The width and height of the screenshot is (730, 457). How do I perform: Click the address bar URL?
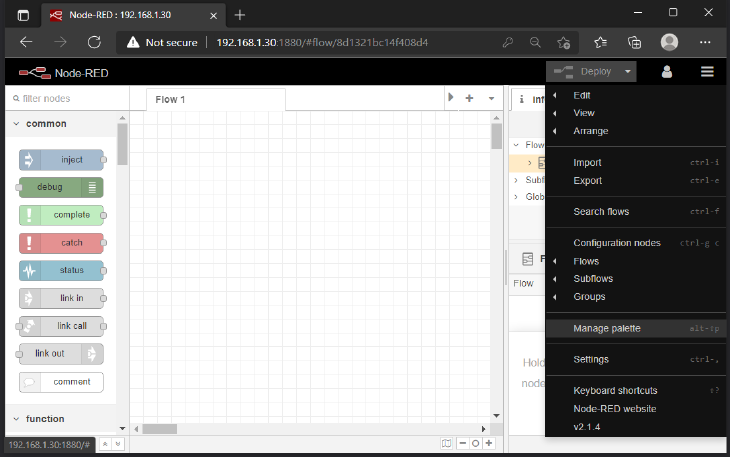tap(322, 42)
